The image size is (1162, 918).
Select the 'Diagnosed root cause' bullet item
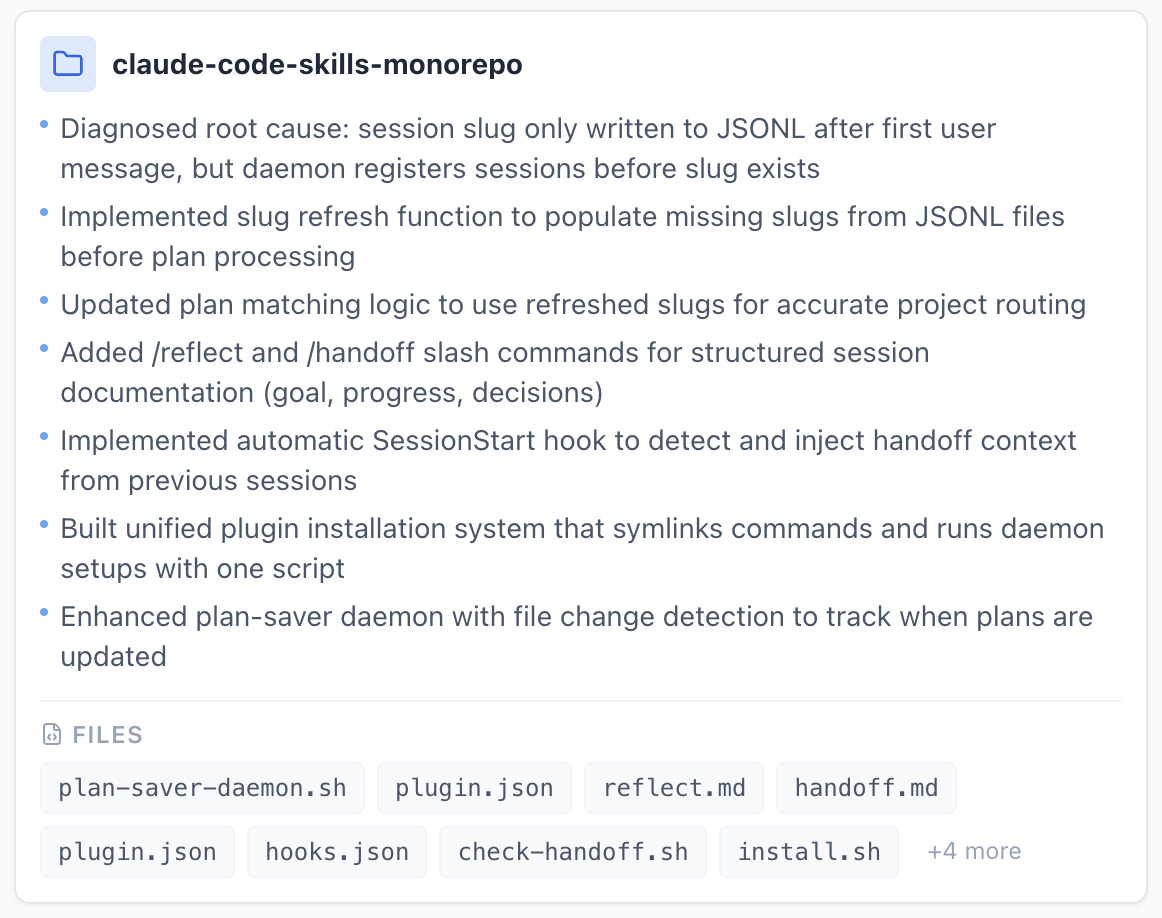[x=527, y=149]
